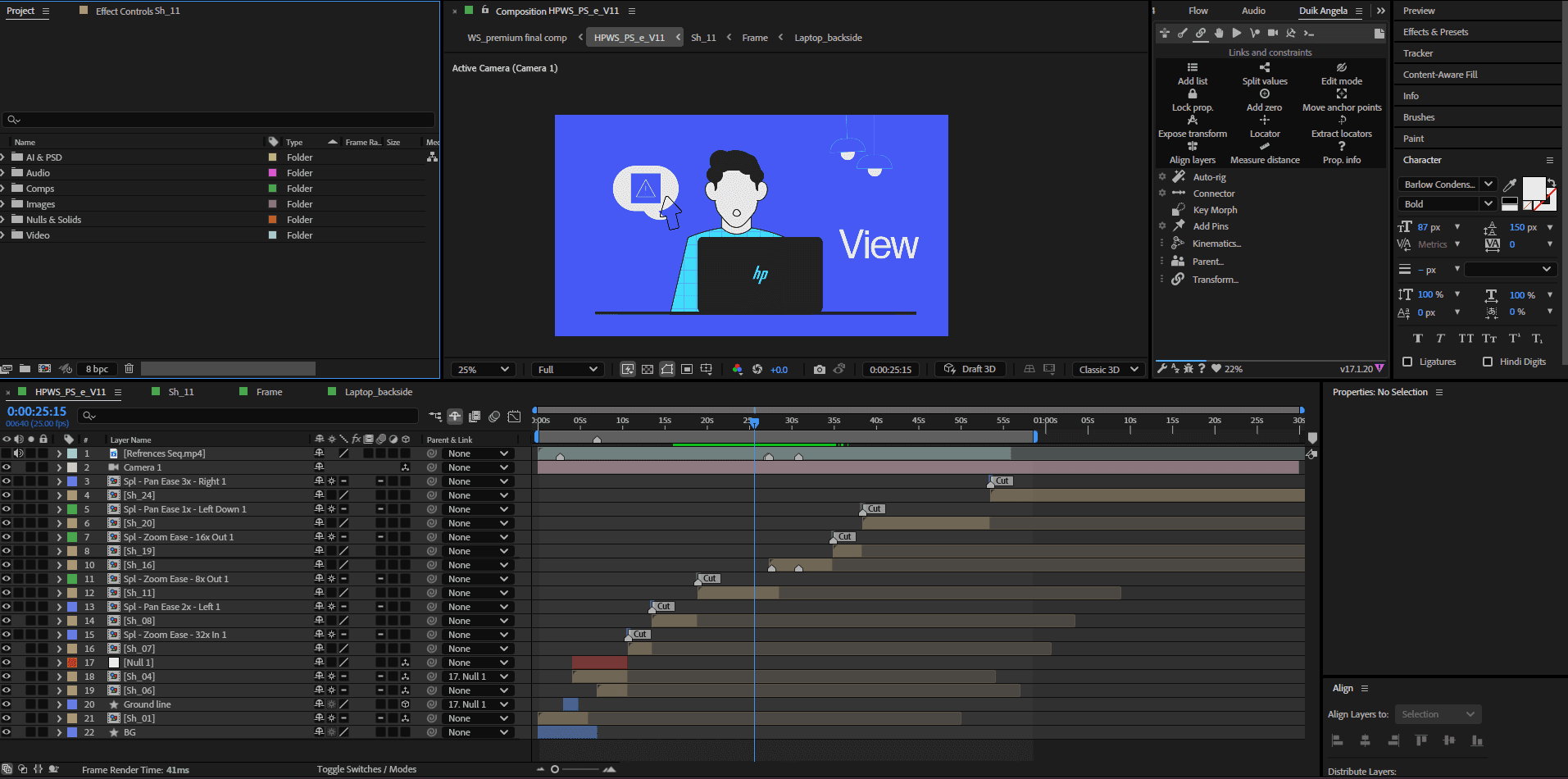The image size is (1568, 779).
Task: Click the delete trash icon in Project panel
Action: (129, 368)
